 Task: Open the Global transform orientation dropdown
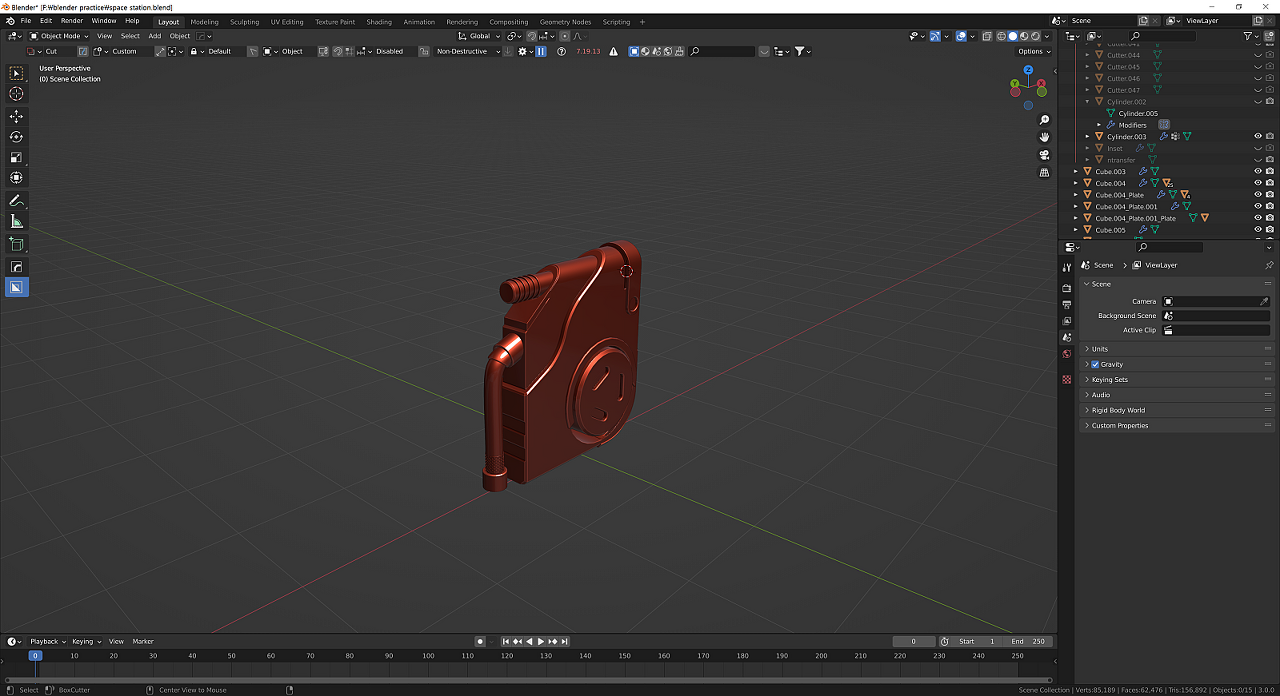click(x=480, y=36)
